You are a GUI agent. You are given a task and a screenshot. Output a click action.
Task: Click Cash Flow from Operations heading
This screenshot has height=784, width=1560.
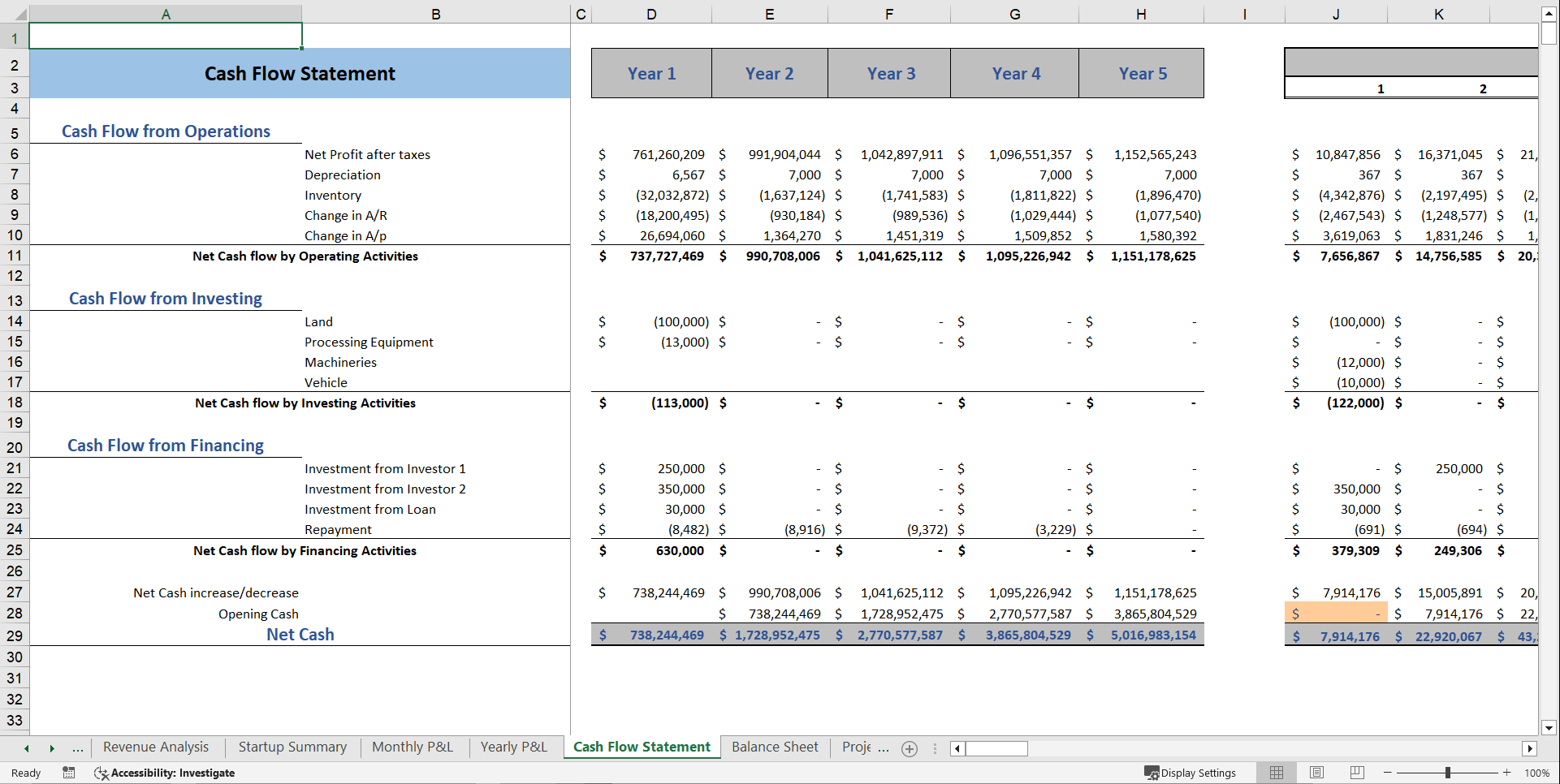point(166,131)
